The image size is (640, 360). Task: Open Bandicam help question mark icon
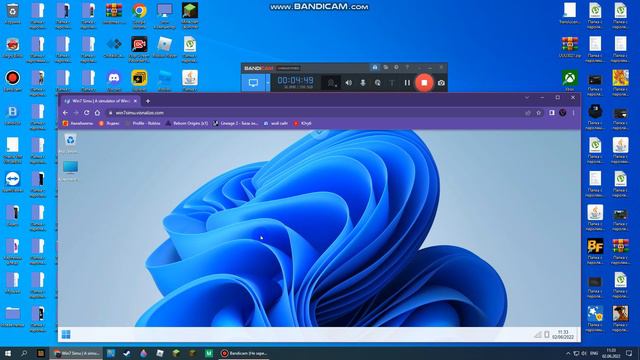[x=407, y=67]
